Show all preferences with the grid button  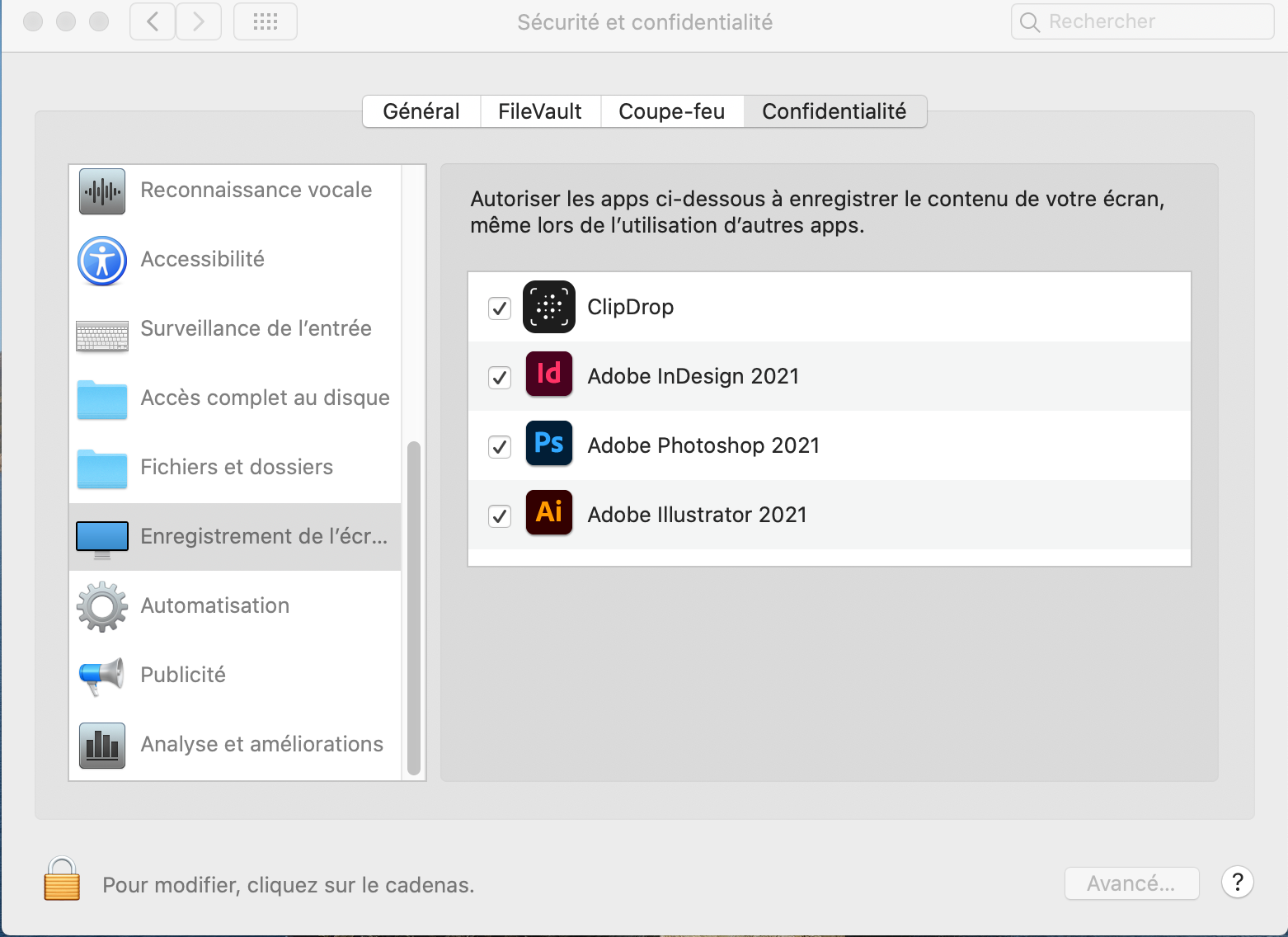click(266, 21)
